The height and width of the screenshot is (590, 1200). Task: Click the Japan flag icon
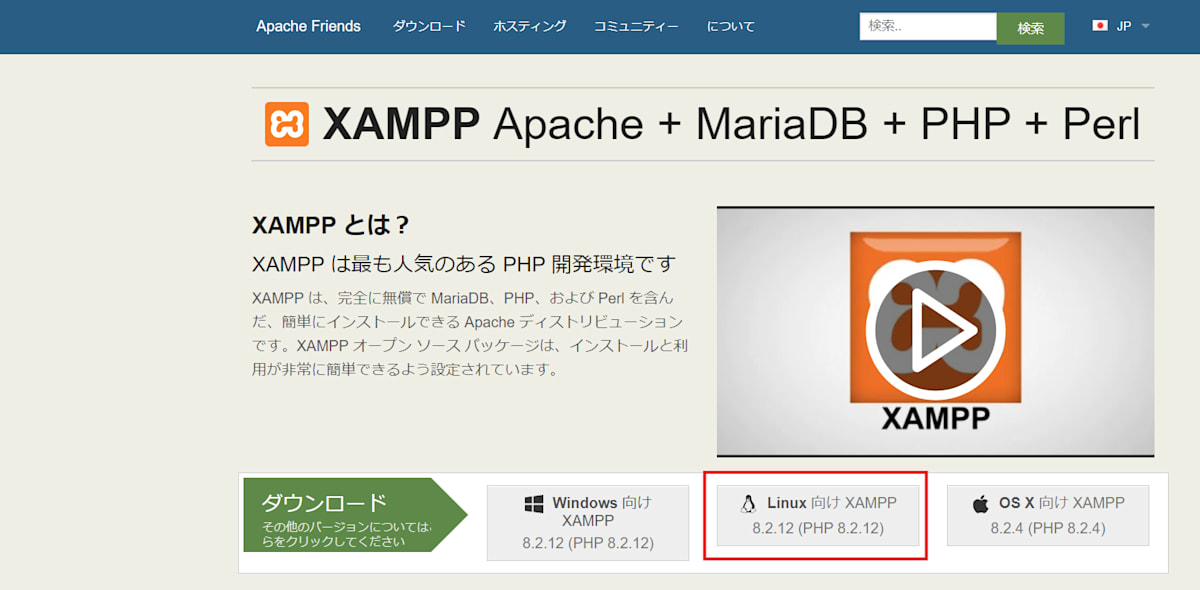(1100, 26)
